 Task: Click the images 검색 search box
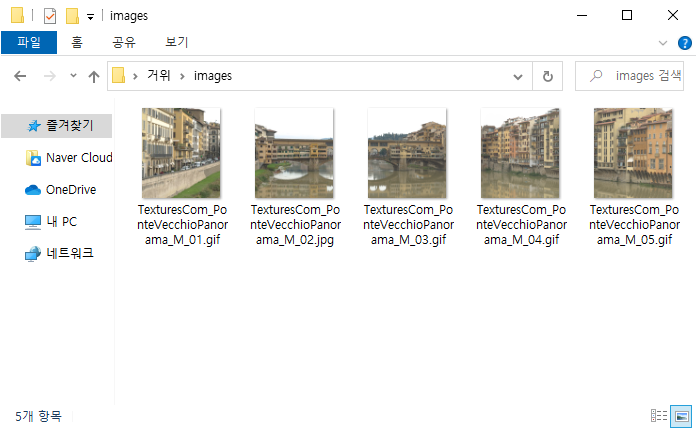point(629,76)
